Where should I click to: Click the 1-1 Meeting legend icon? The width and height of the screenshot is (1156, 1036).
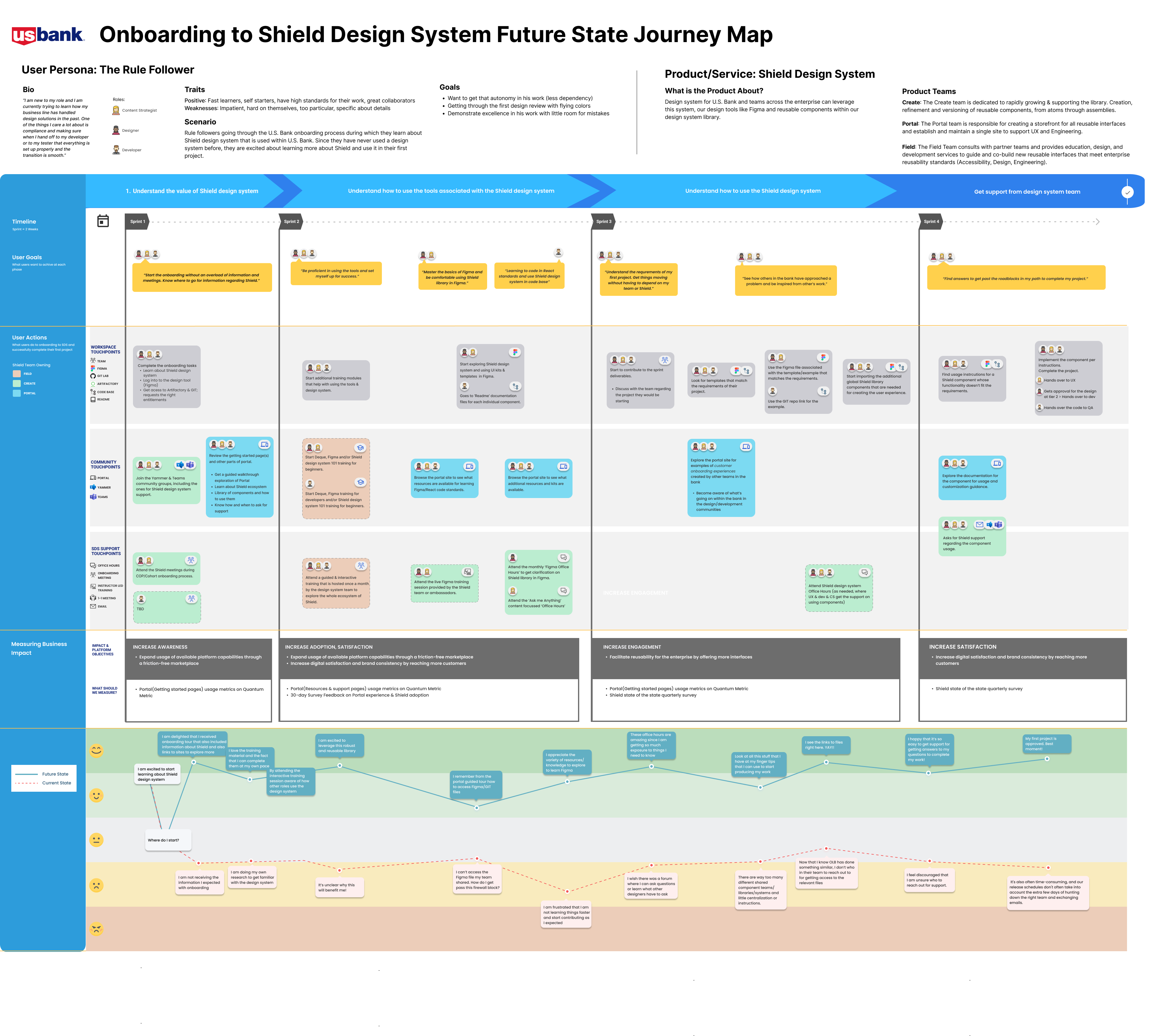[x=93, y=598]
